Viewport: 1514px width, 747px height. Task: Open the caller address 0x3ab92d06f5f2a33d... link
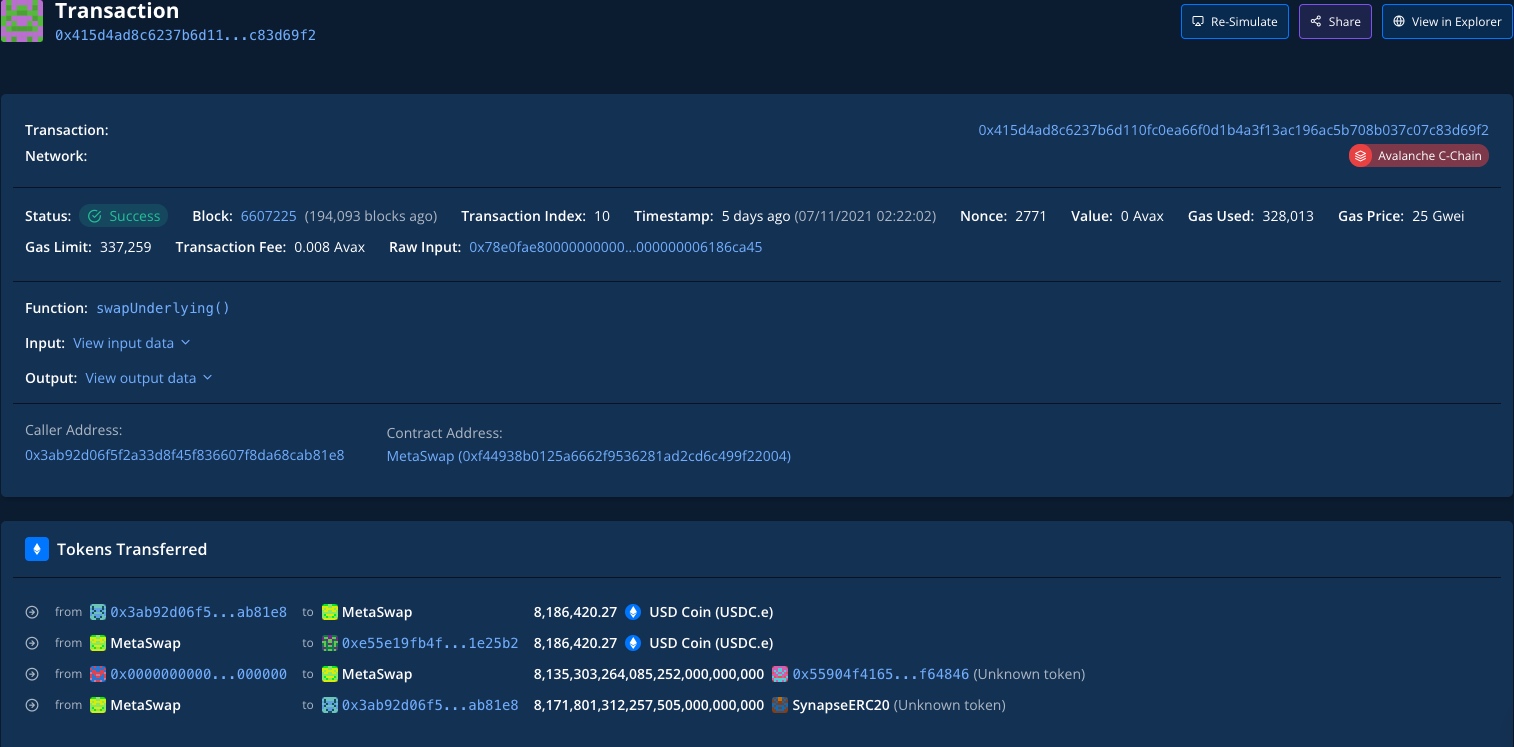tap(185, 455)
